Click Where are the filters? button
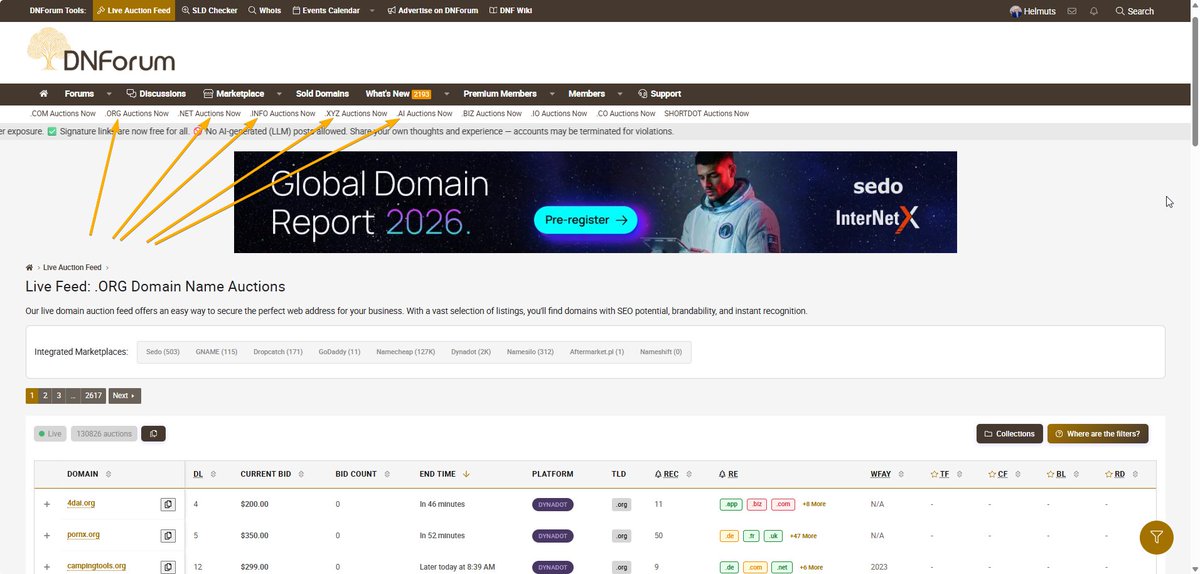The image size is (1200, 574). (x=1098, y=434)
